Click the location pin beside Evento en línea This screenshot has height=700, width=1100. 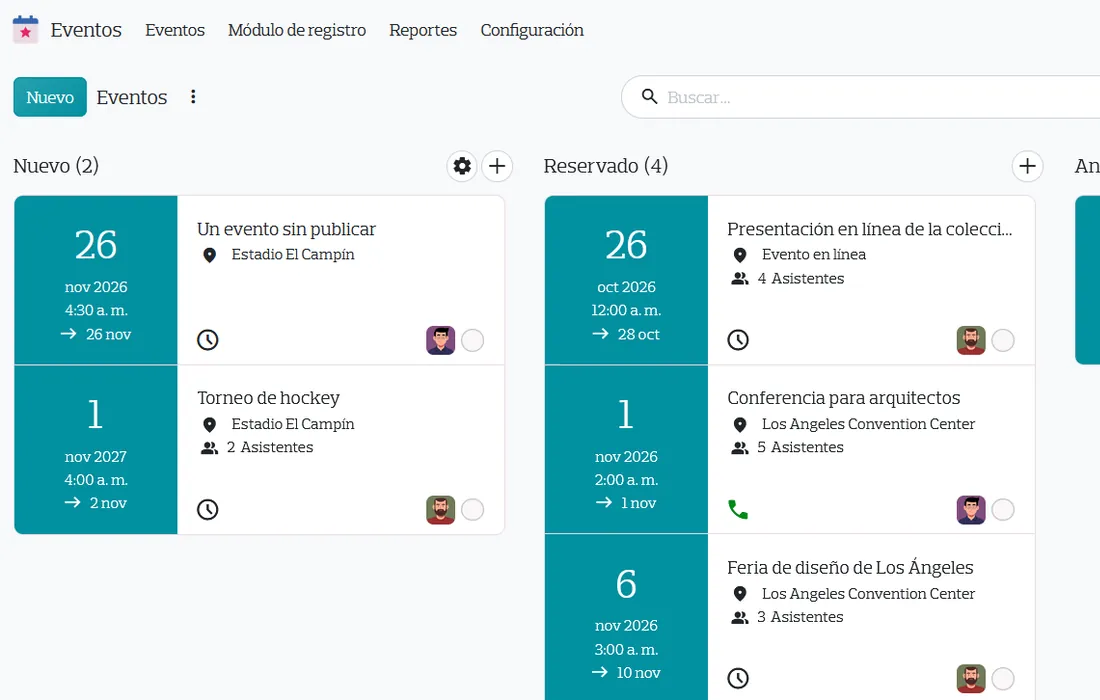click(x=739, y=255)
